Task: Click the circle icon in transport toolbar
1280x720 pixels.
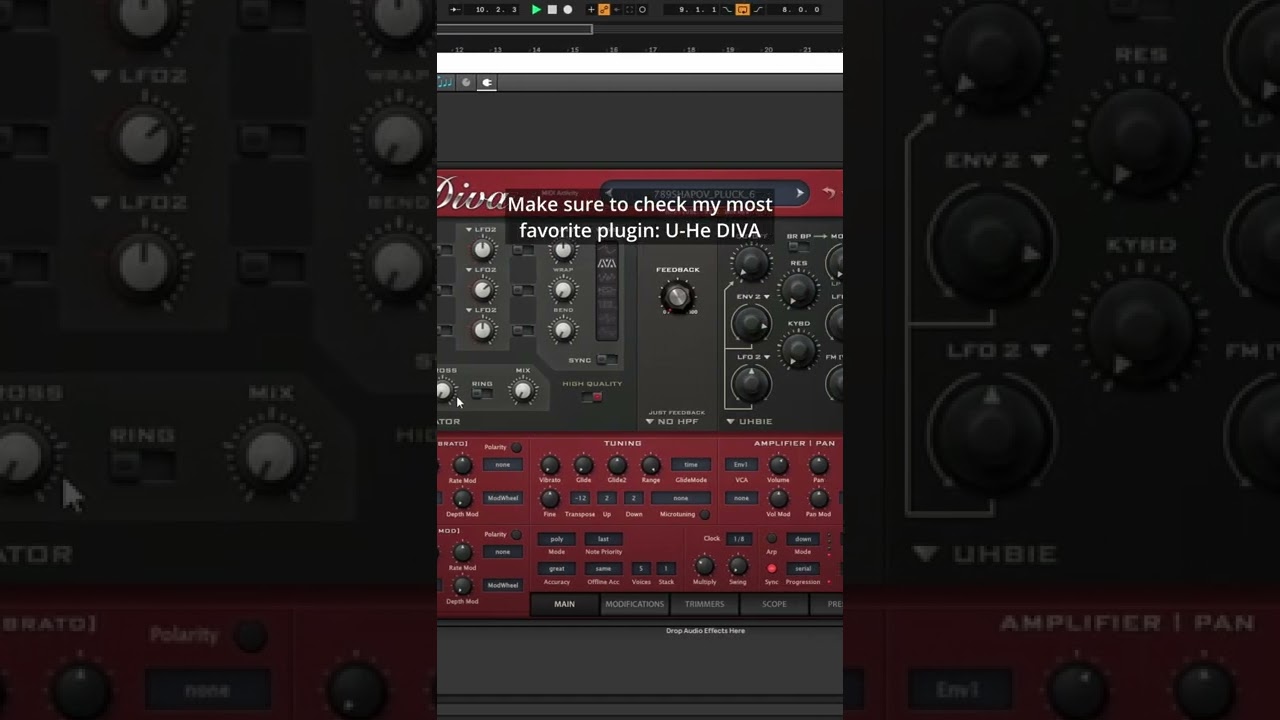Action: [642, 9]
